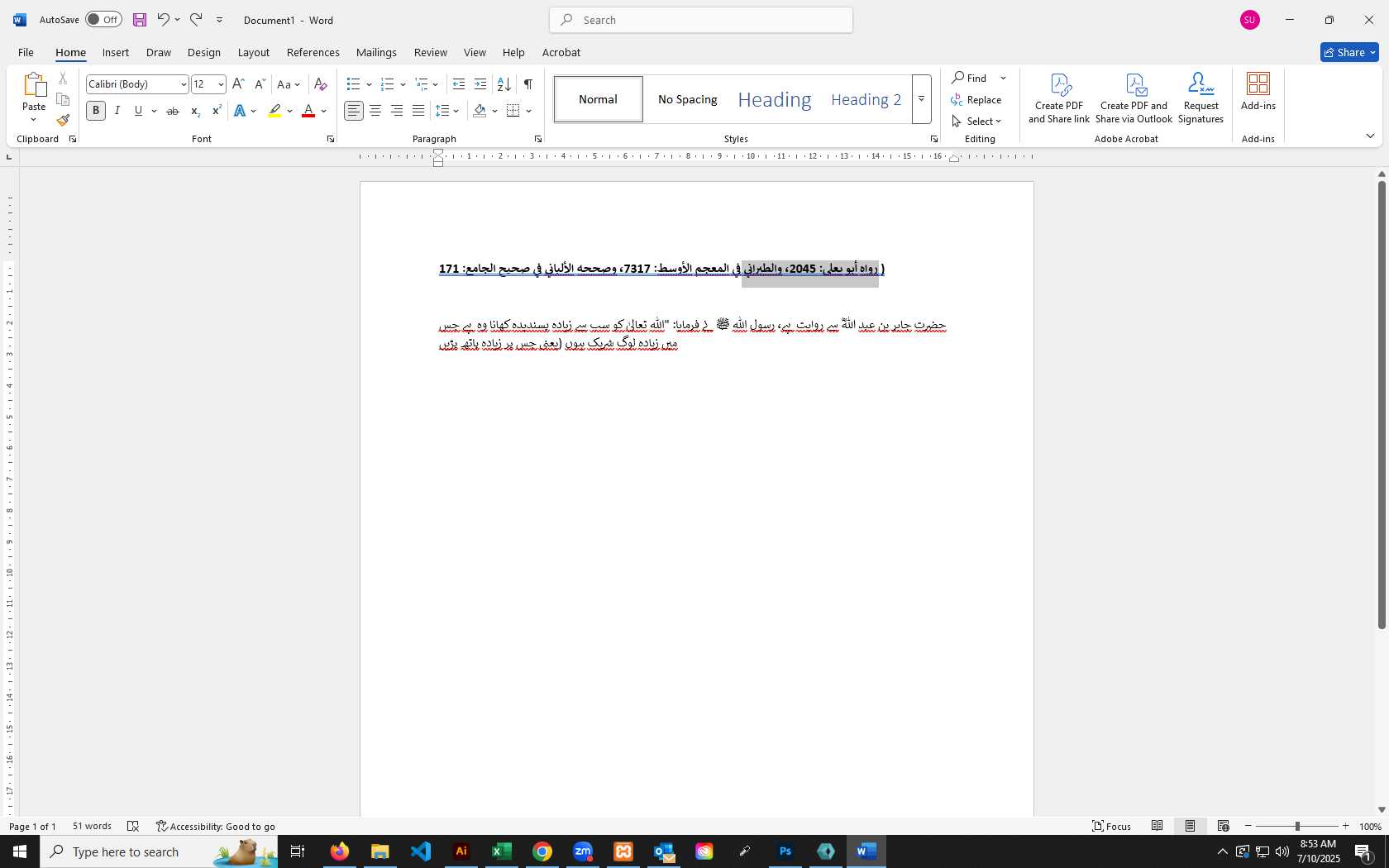Toggle show paragraph marks
The image size is (1389, 868).
(527, 84)
